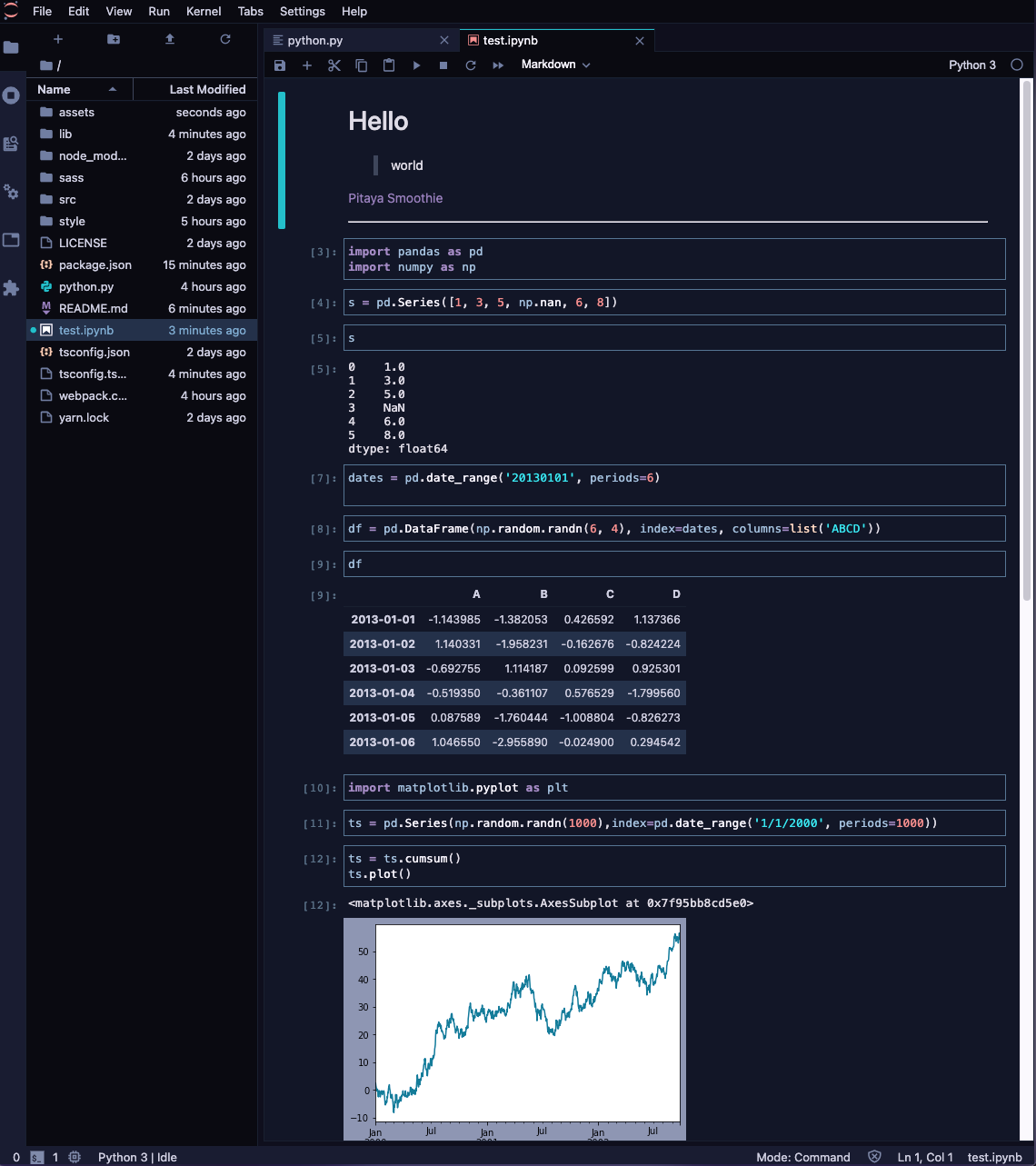Sort files by Last Modified column
This screenshot has width=1036, height=1166.
click(x=194, y=89)
